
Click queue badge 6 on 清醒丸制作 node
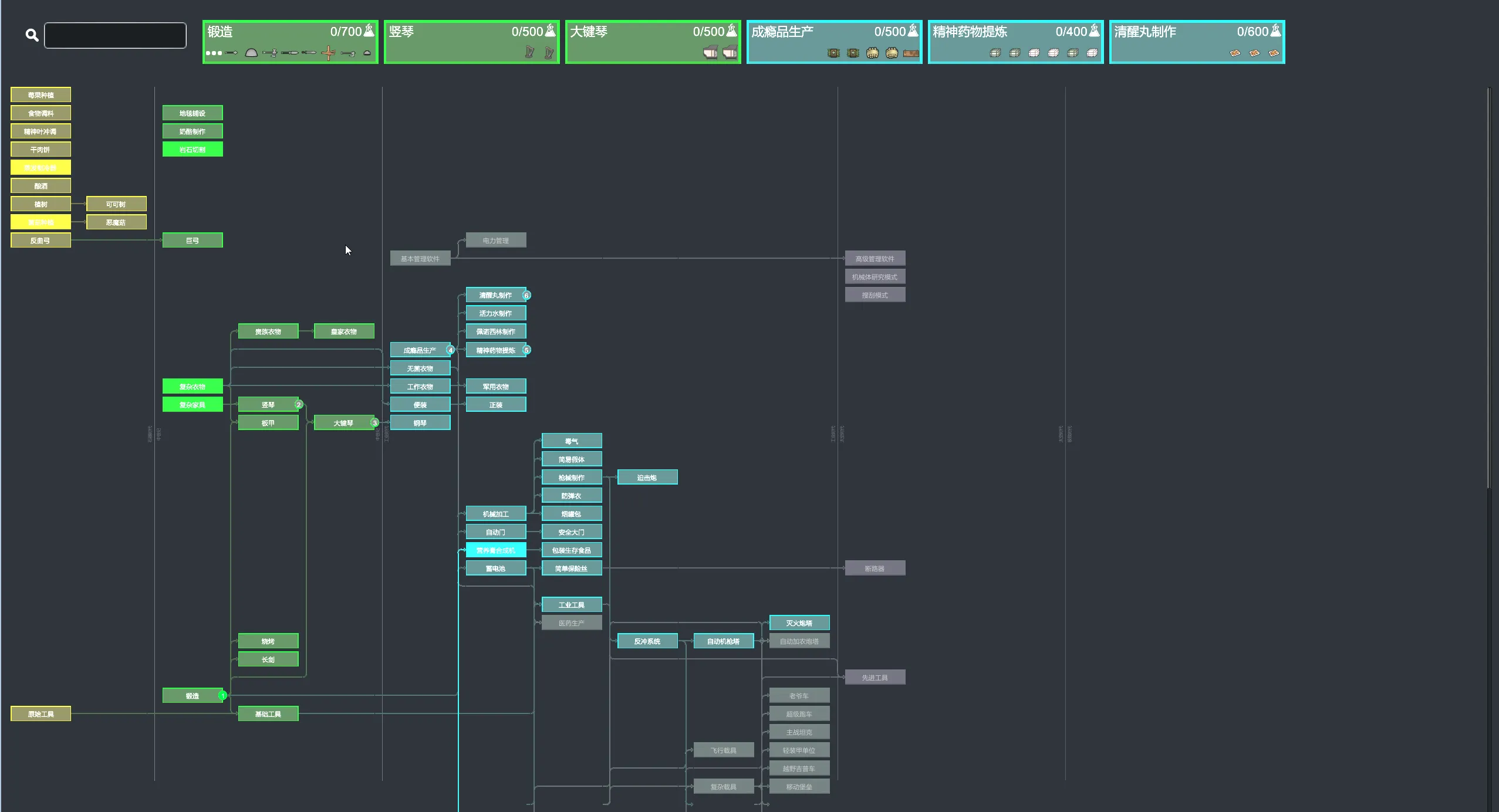526,295
